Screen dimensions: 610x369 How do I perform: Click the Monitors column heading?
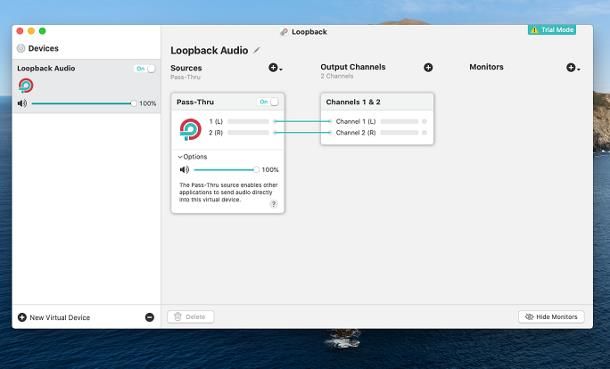[x=486, y=67]
